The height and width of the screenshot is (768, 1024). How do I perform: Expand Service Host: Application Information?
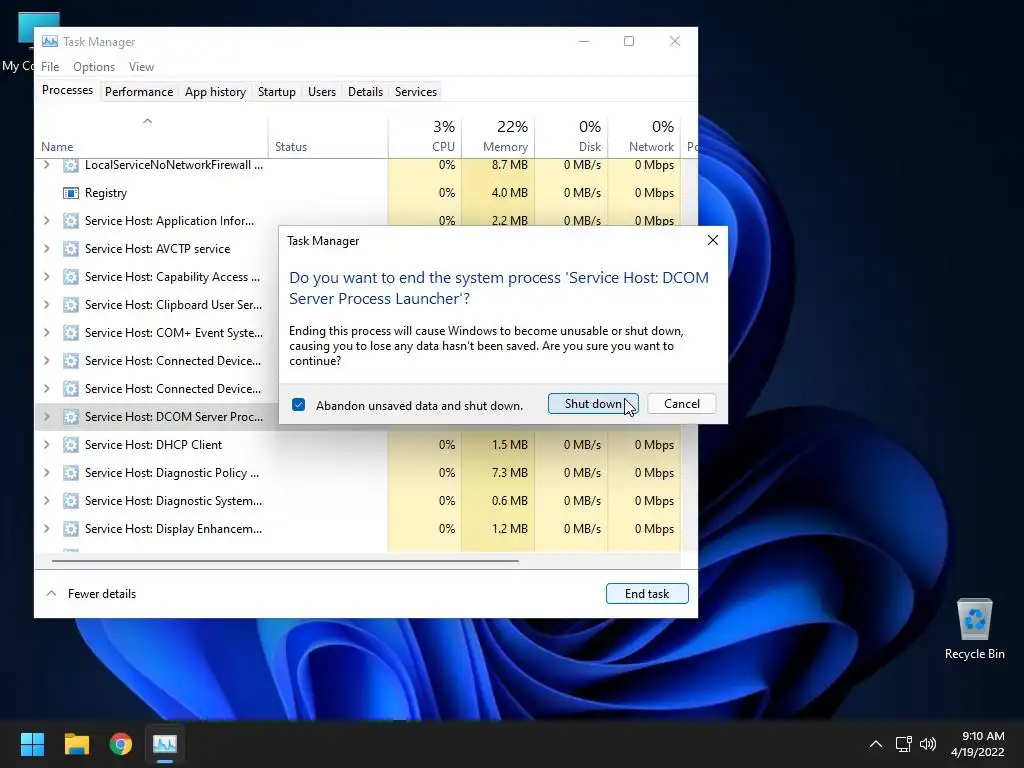click(x=46, y=221)
